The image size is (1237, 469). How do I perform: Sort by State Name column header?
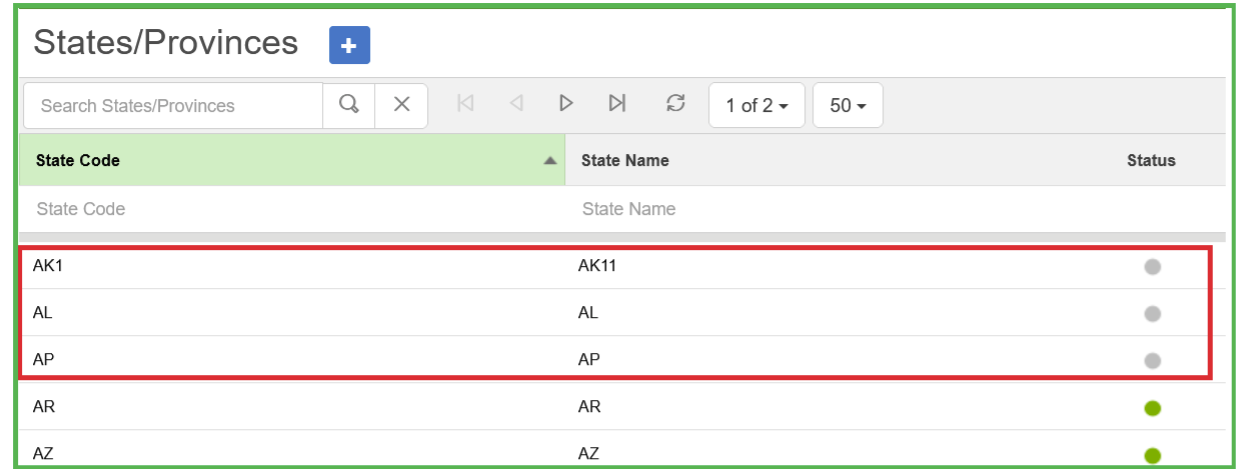(625, 160)
